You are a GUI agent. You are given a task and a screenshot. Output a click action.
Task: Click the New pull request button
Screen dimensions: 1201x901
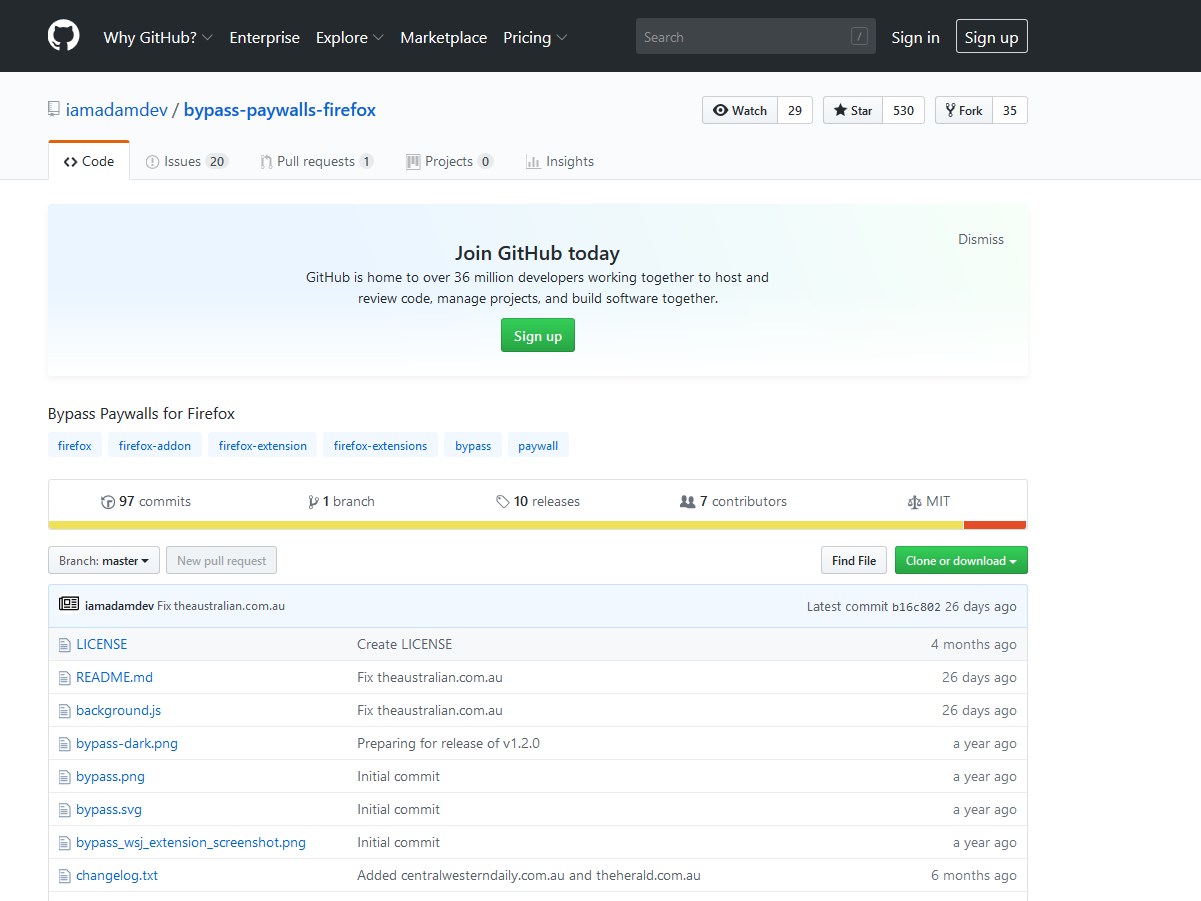click(x=221, y=561)
